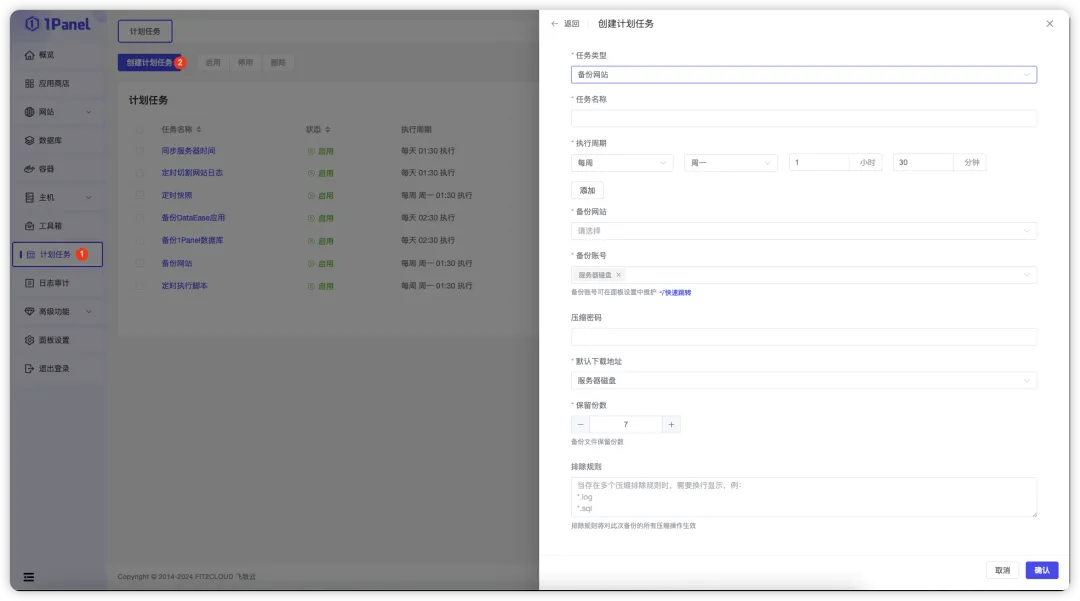Focus the 压缩密码 input field
Viewport: 1080px width, 601px height.
coord(804,337)
